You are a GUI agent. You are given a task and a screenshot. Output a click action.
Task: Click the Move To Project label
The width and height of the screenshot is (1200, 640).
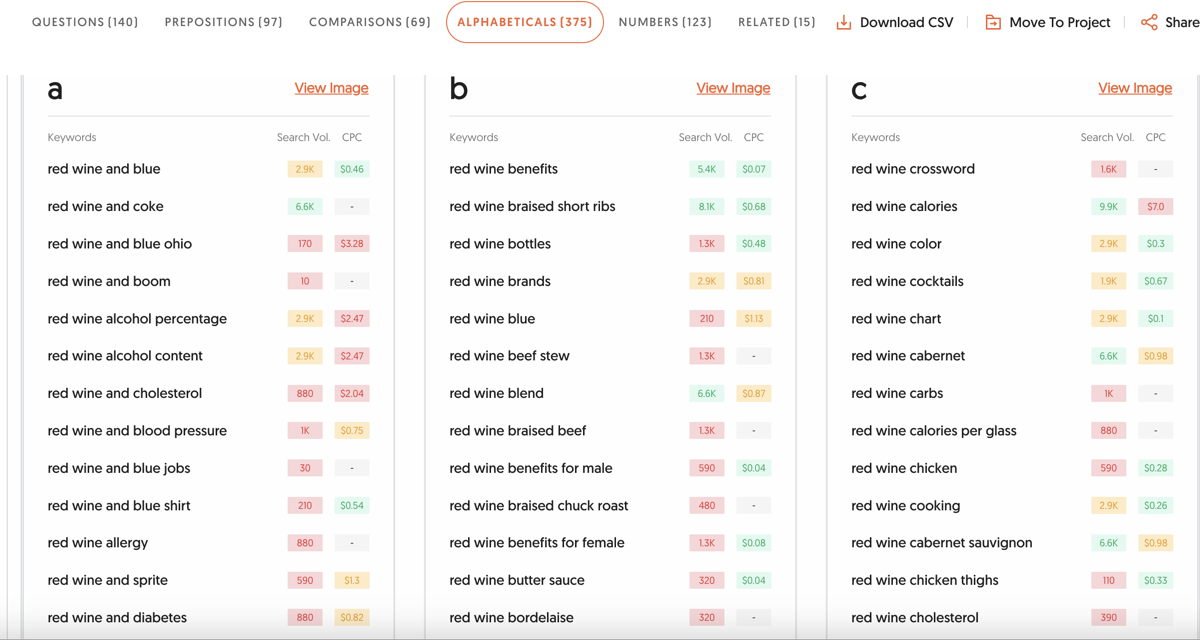[x=1059, y=22]
